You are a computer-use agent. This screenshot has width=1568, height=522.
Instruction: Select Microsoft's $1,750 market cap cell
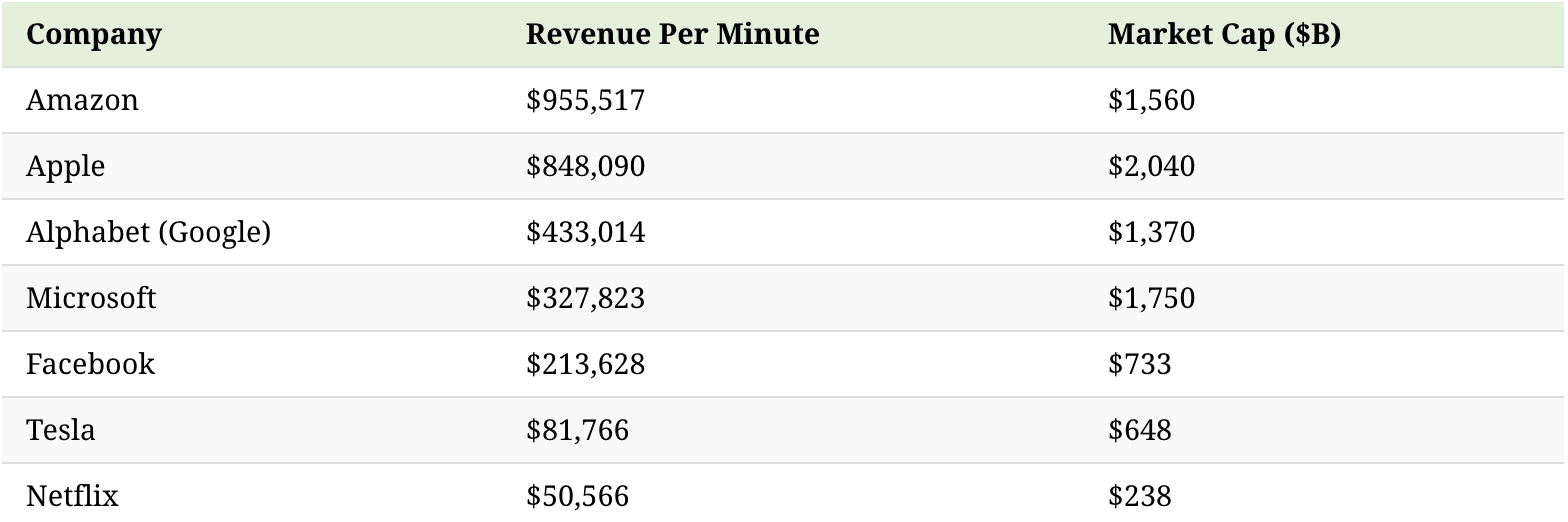pyautogui.click(x=1151, y=298)
